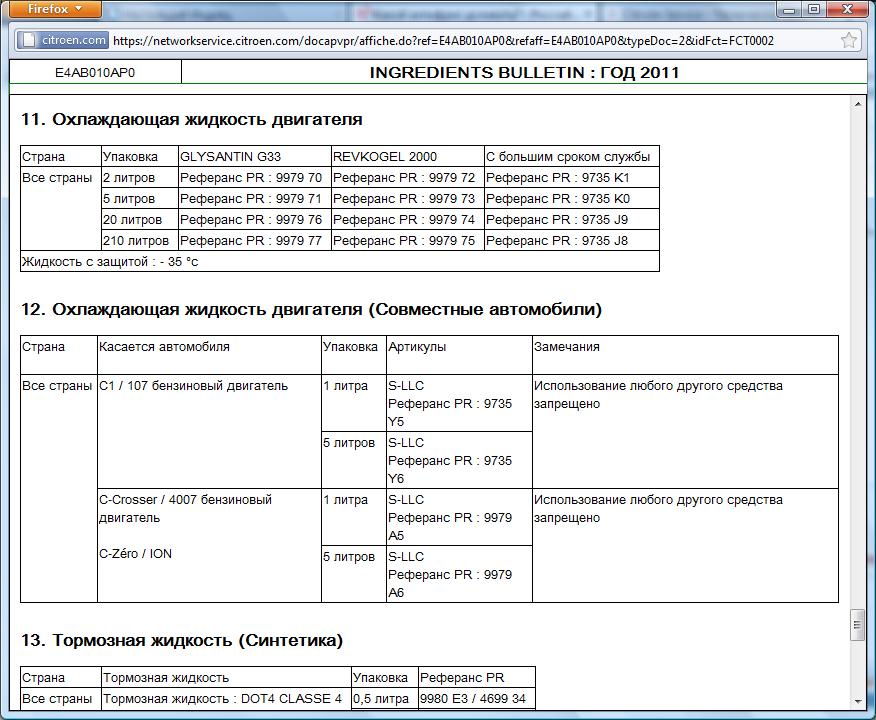Click C1 / 107 бензиновый двигатель cell
The height and width of the screenshot is (720, 876).
(209, 432)
